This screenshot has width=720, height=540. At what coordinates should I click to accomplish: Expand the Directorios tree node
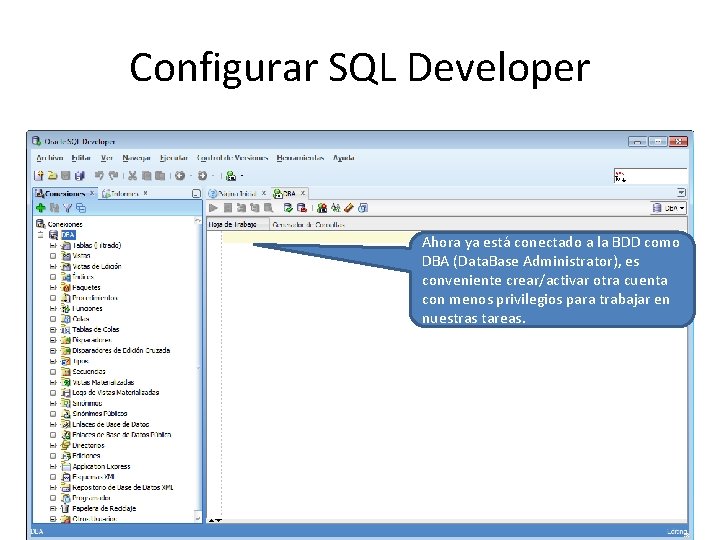click(53, 445)
